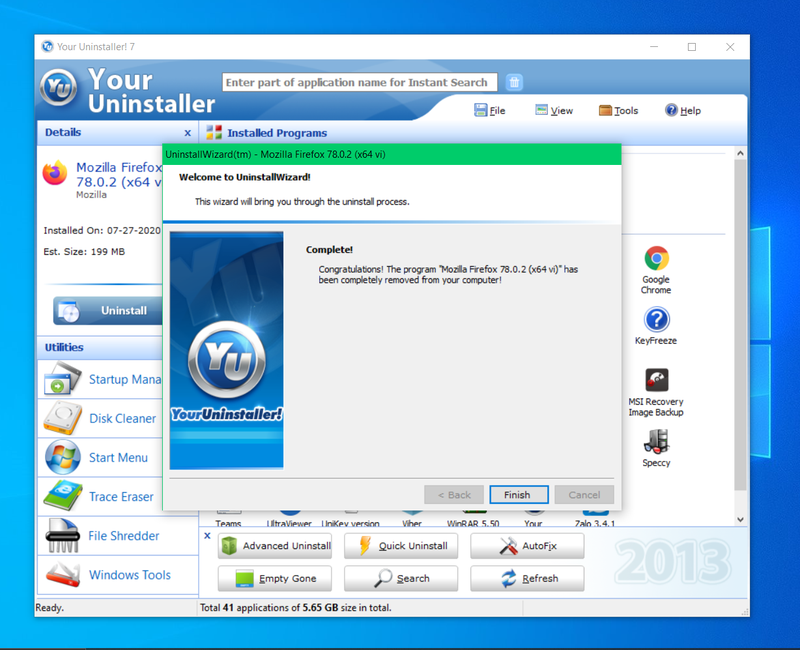Open Windows Tools utility
The image size is (800, 650).
pos(100,575)
